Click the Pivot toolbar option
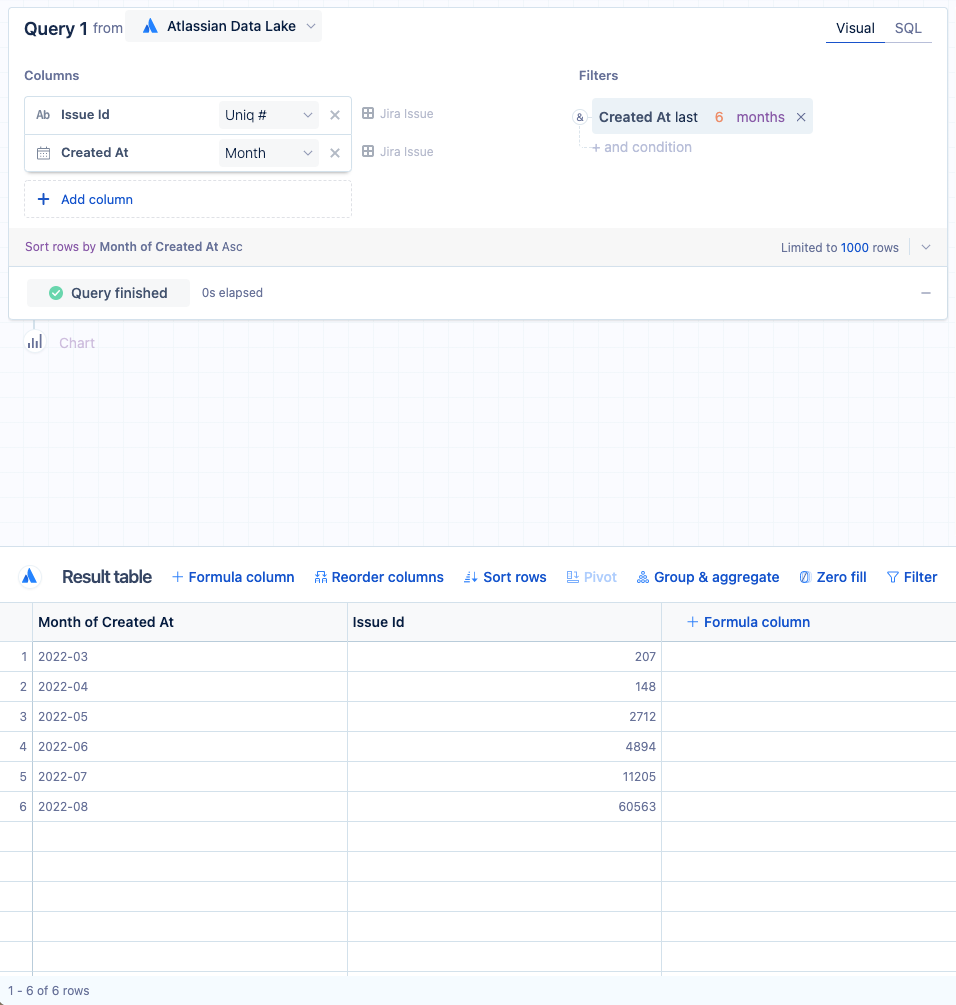 pos(591,577)
